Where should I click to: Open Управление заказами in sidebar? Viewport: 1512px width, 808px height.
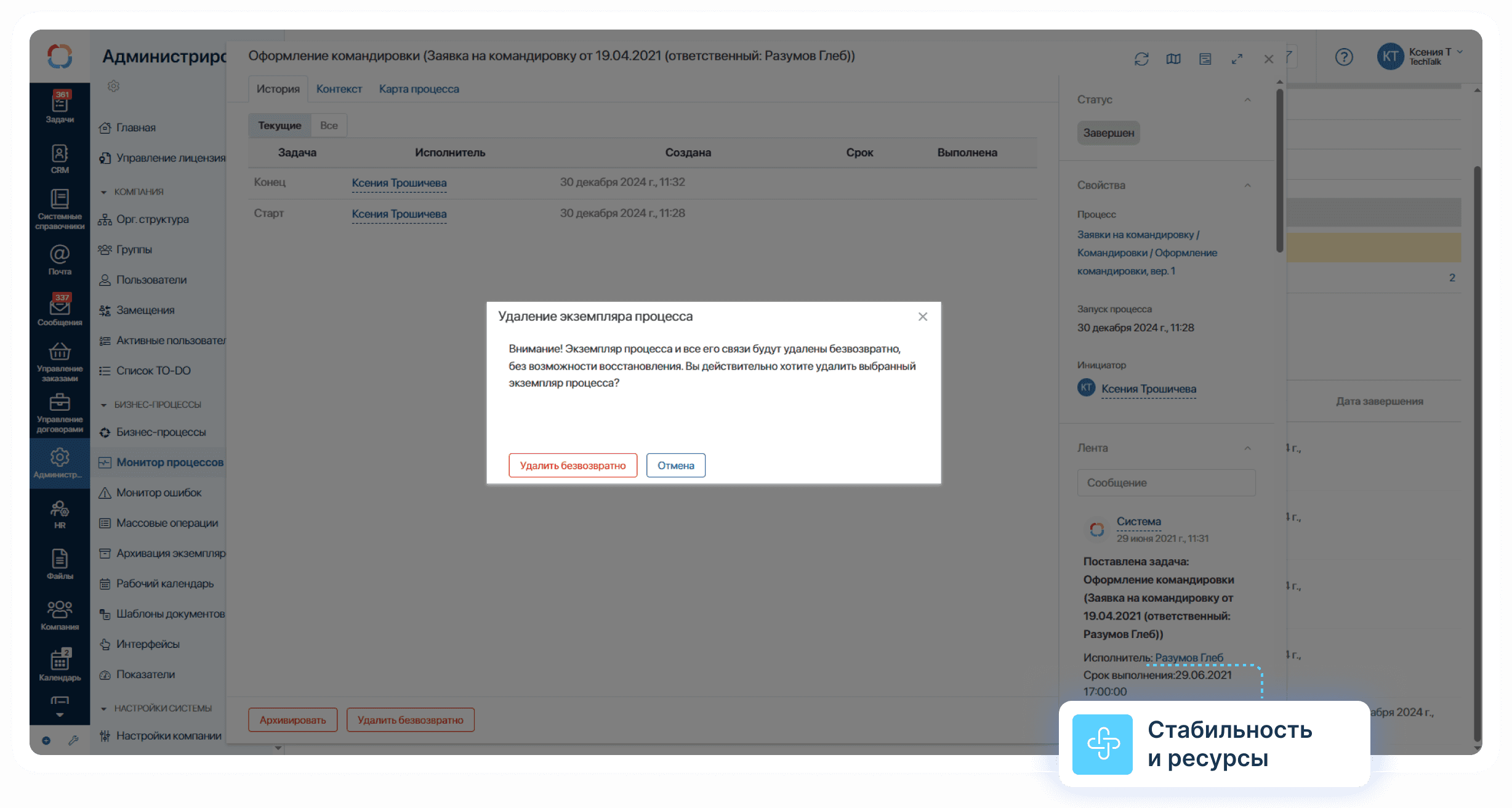click(60, 362)
